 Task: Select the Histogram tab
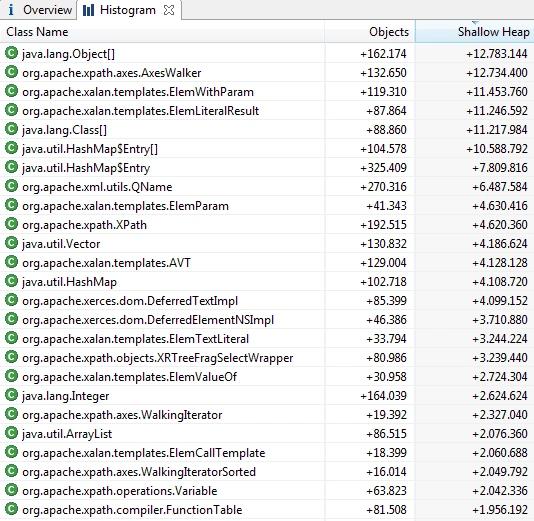coord(128,10)
